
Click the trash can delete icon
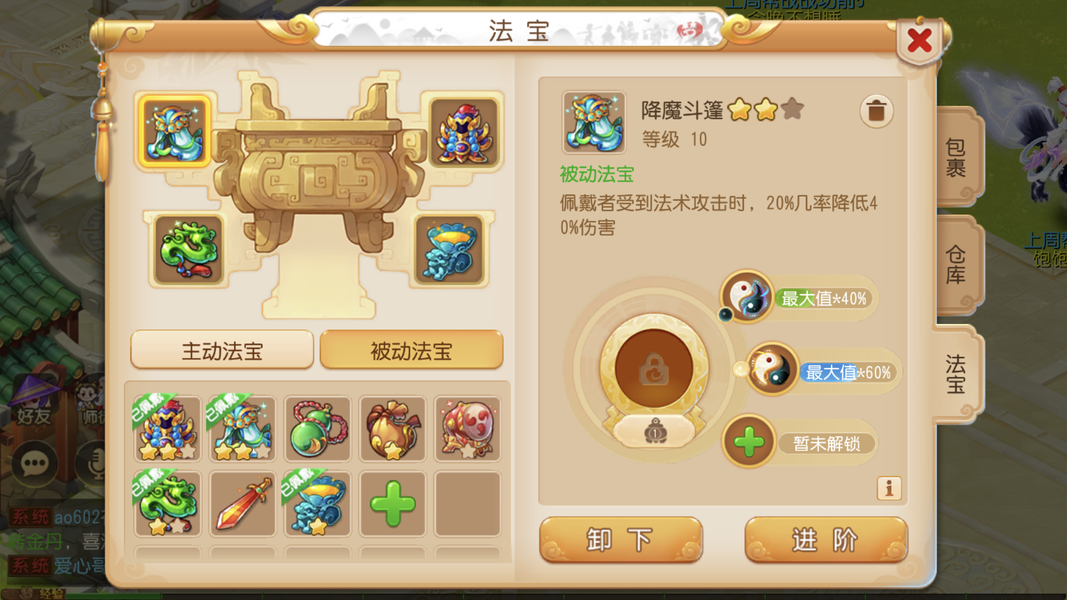pos(876,111)
